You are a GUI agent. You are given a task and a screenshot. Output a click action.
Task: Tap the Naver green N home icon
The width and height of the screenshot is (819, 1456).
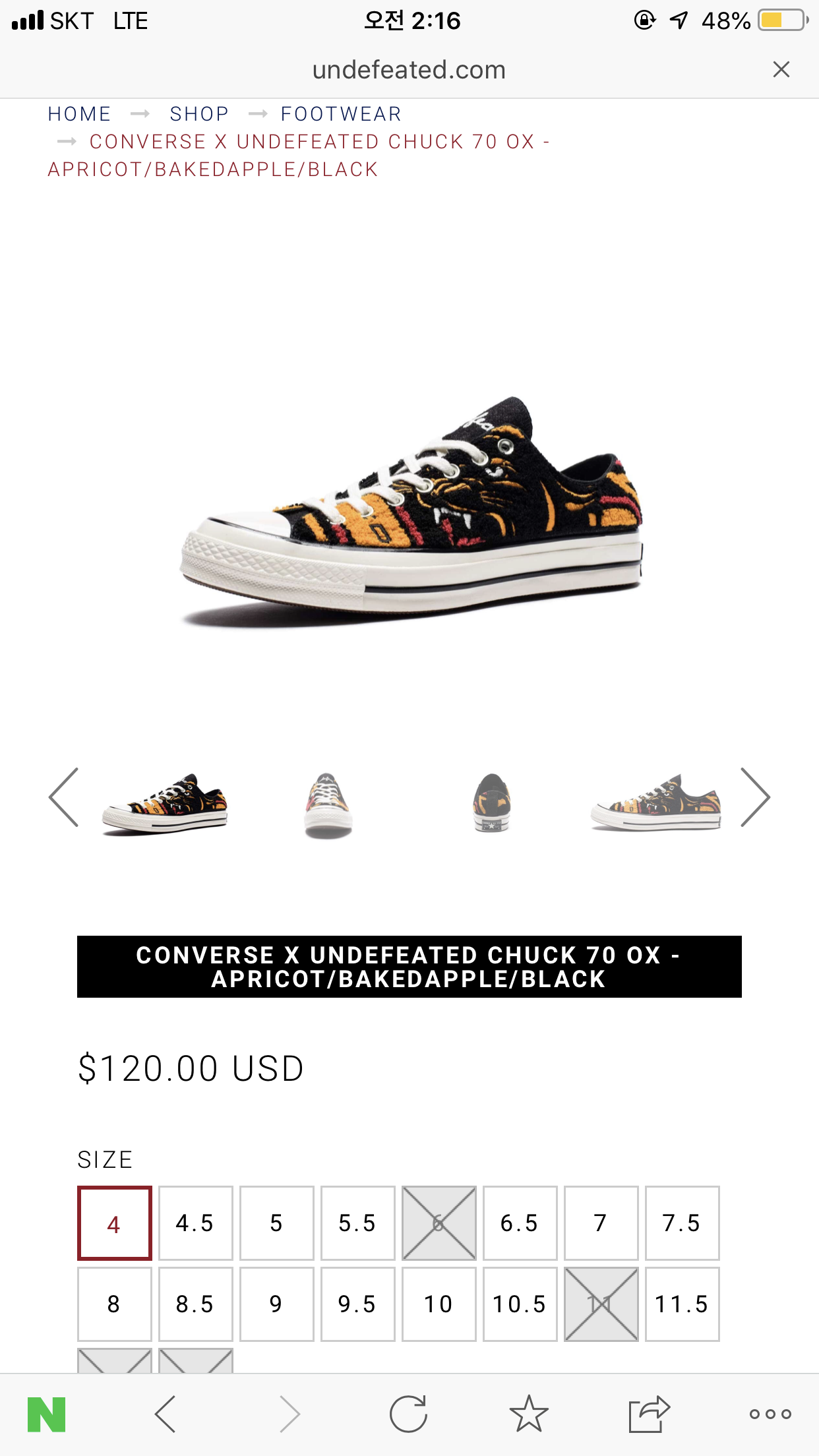tap(46, 1414)
